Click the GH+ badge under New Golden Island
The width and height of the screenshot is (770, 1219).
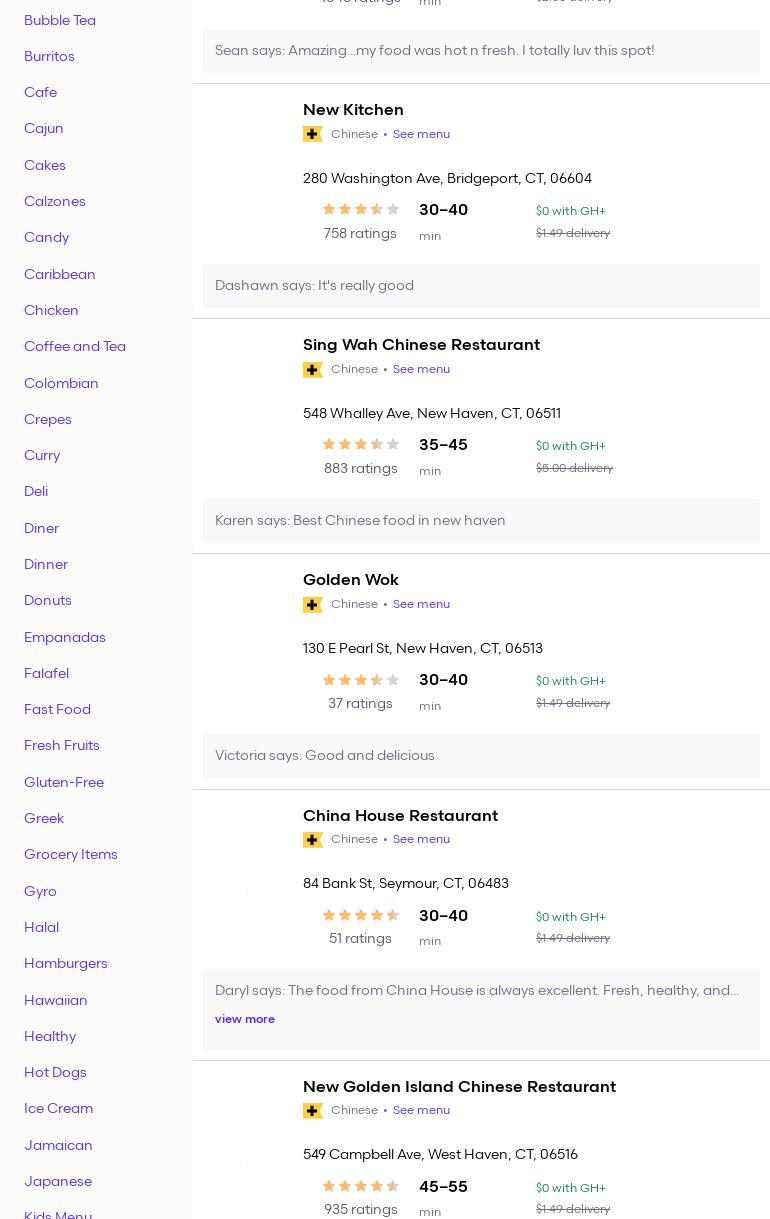(x=312, y=1111)
